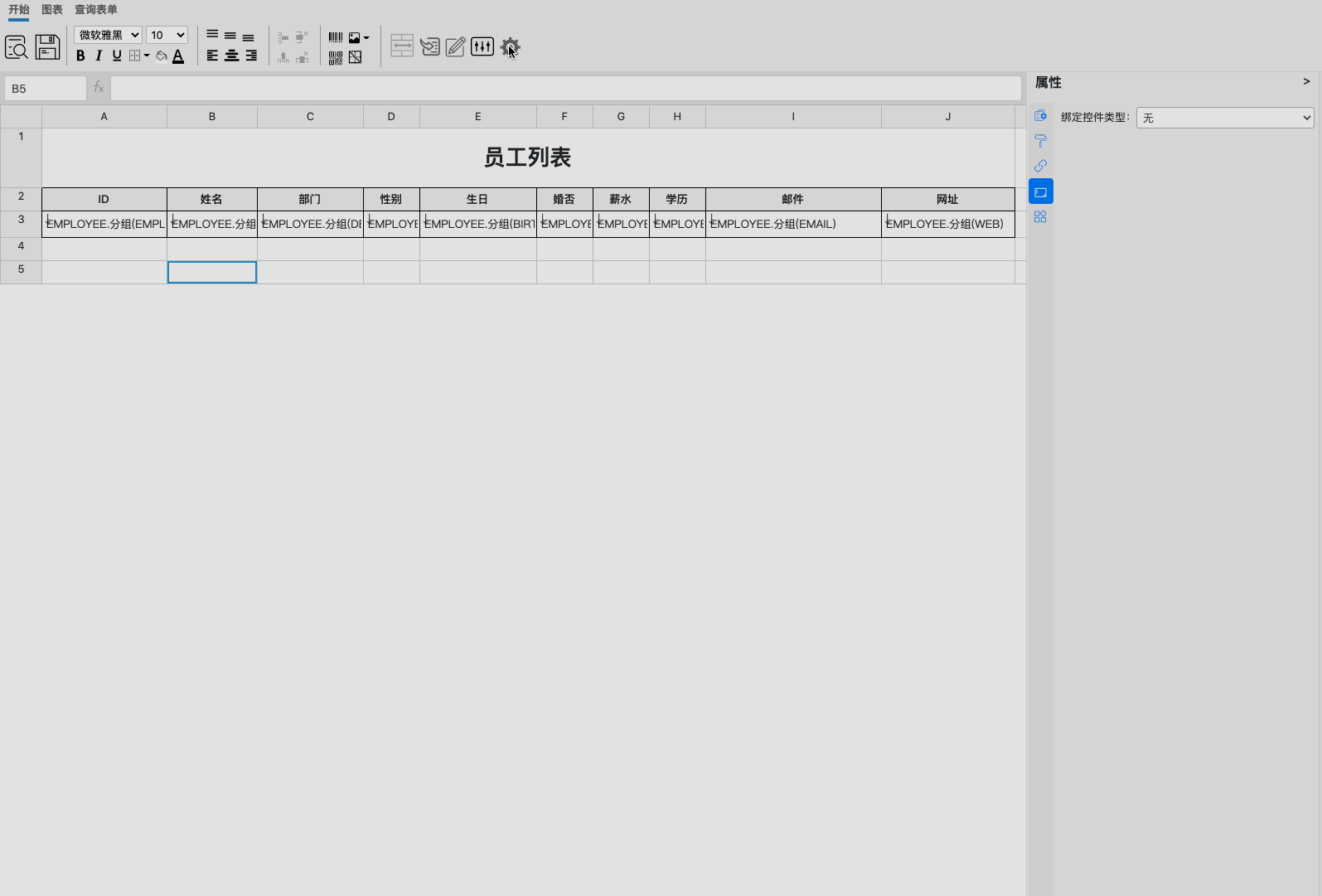Image resolution: width=1322 pixels, height=896 pixels.
Task: Open the sliders/parameters settings icon
Action: [482, 46]
